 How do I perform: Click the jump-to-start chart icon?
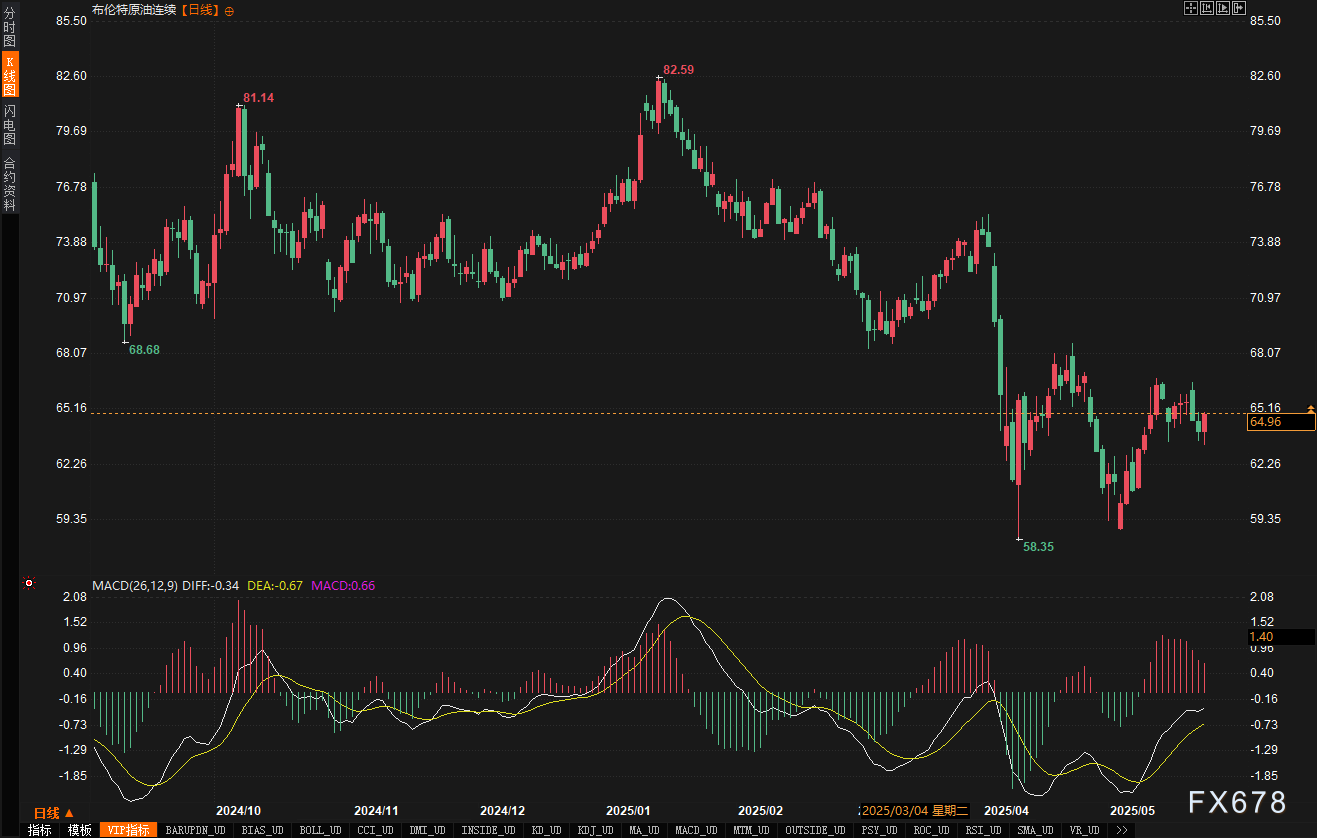tap(1206, 8)
